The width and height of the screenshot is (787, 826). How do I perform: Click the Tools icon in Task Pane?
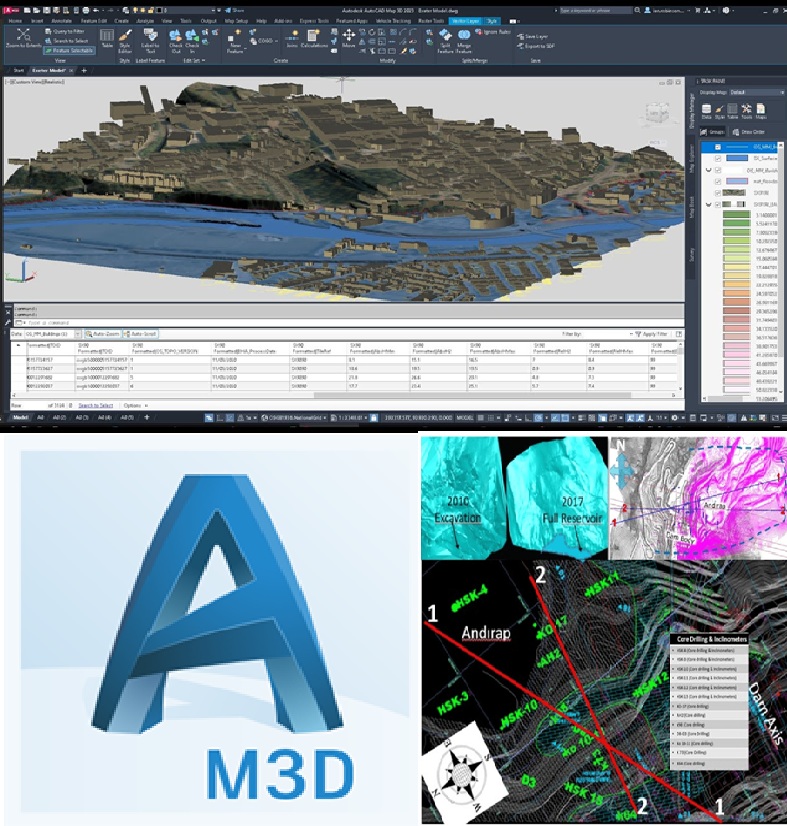coord(746,111)
